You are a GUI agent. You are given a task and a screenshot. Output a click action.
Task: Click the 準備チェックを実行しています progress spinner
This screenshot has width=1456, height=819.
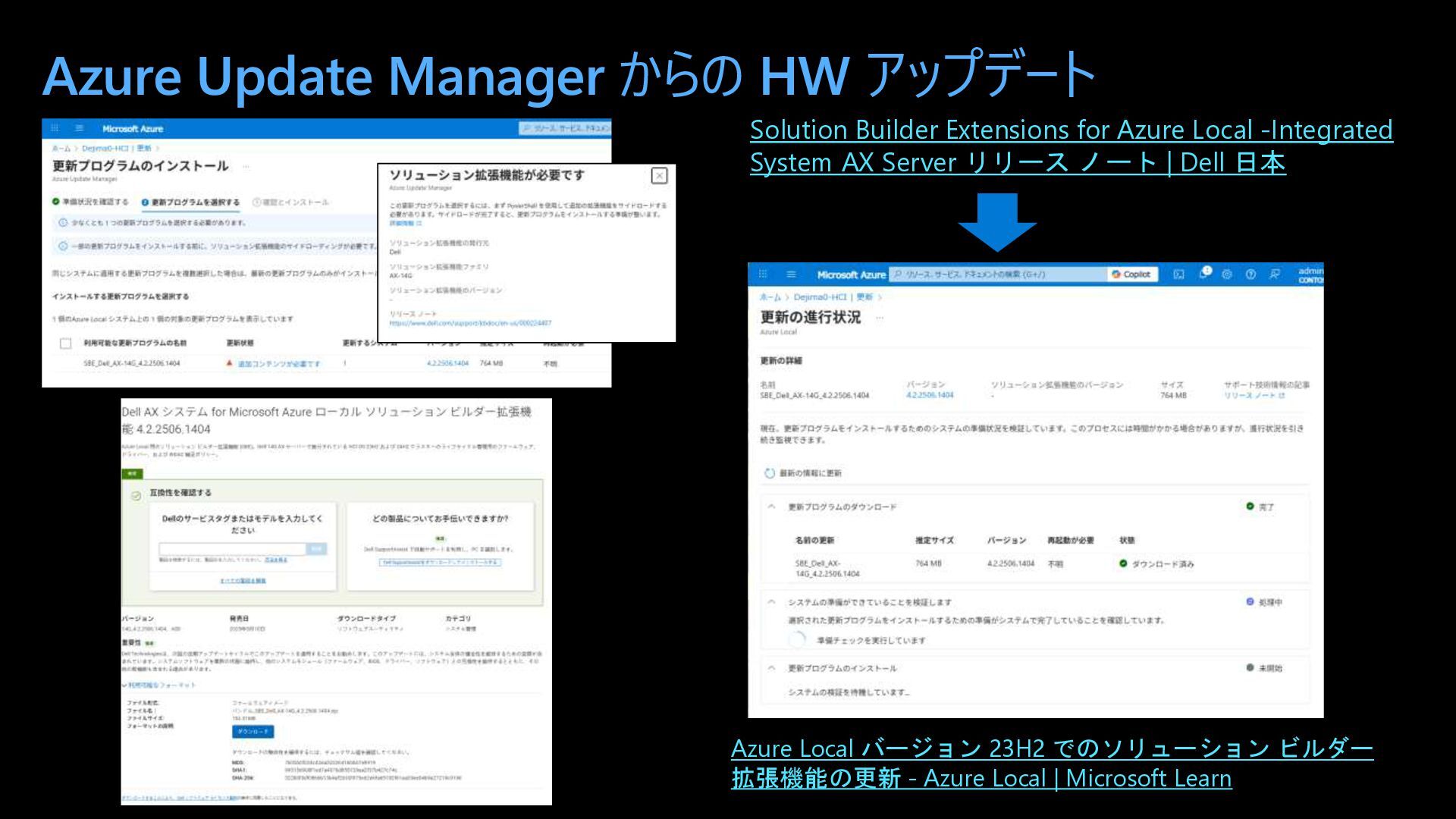pyautogui.click(x=796, y=640)
